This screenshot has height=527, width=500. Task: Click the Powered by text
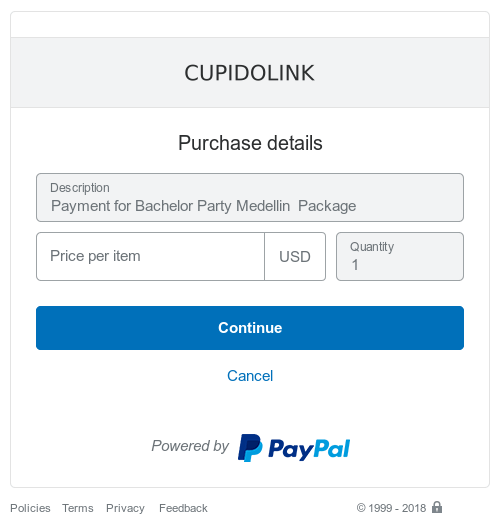190,446
